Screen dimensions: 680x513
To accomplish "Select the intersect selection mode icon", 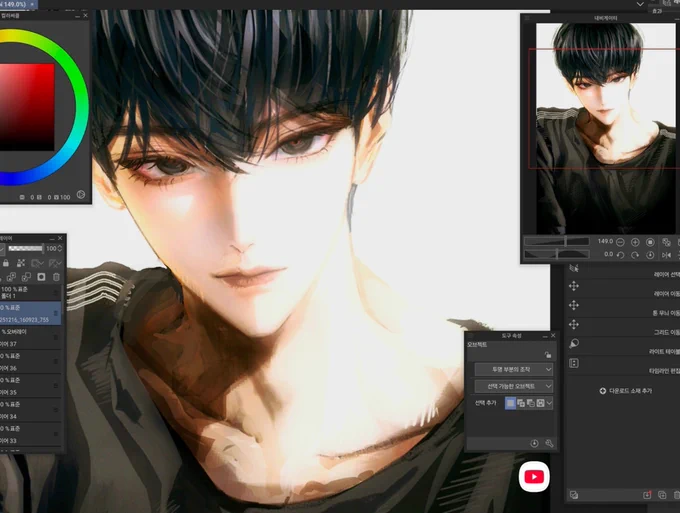I will tap(540, 403).
